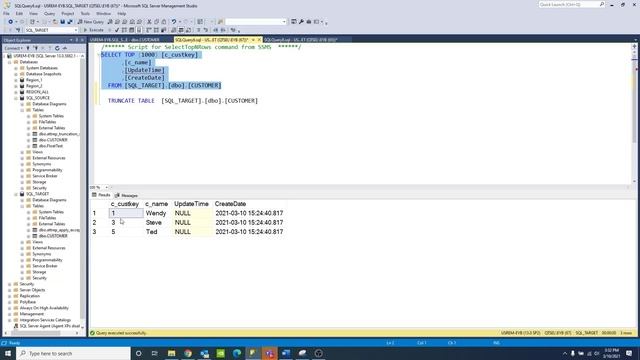The height and width of the screenshot is (360, 640).
Task: Open the notification center icon
Action: point(629,353)
